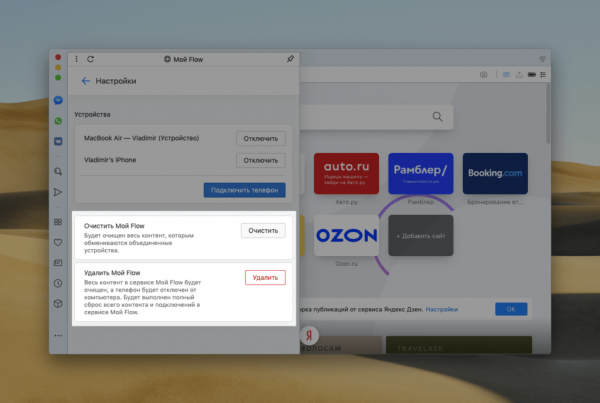
Task: Open the Рамблер speed dial tile
Action: (421, 173)
